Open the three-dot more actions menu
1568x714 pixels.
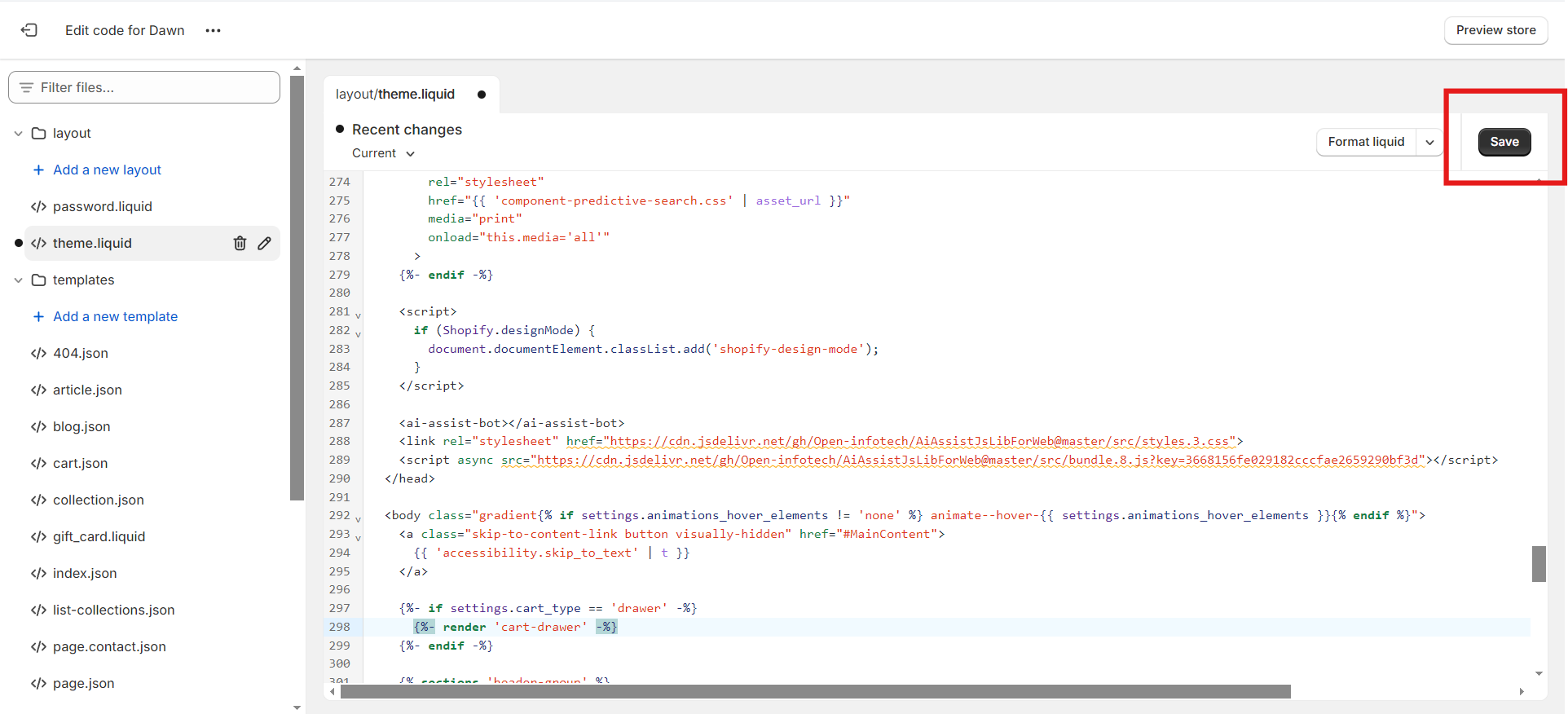coord(213,30)
